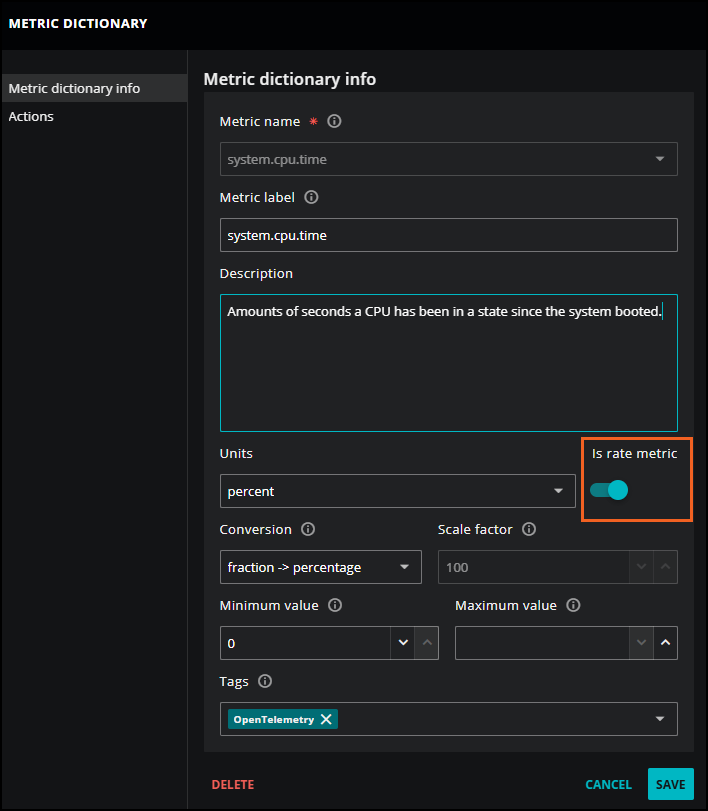This screenshot has width=708, height=811.
Task: Open the Minimum value info icon
Action: click(x=335, y=605)
